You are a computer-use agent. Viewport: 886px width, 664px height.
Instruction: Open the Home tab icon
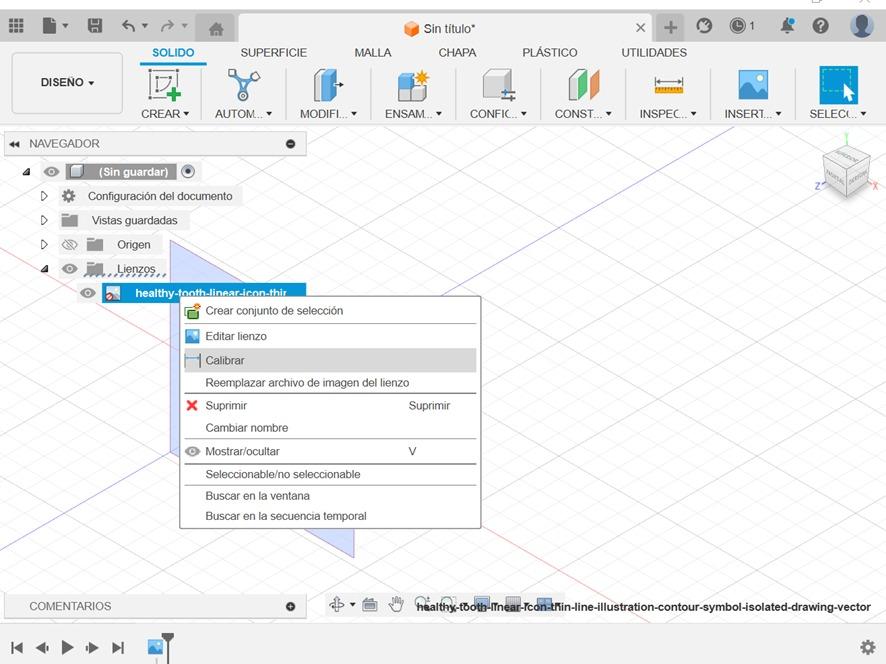215,28
